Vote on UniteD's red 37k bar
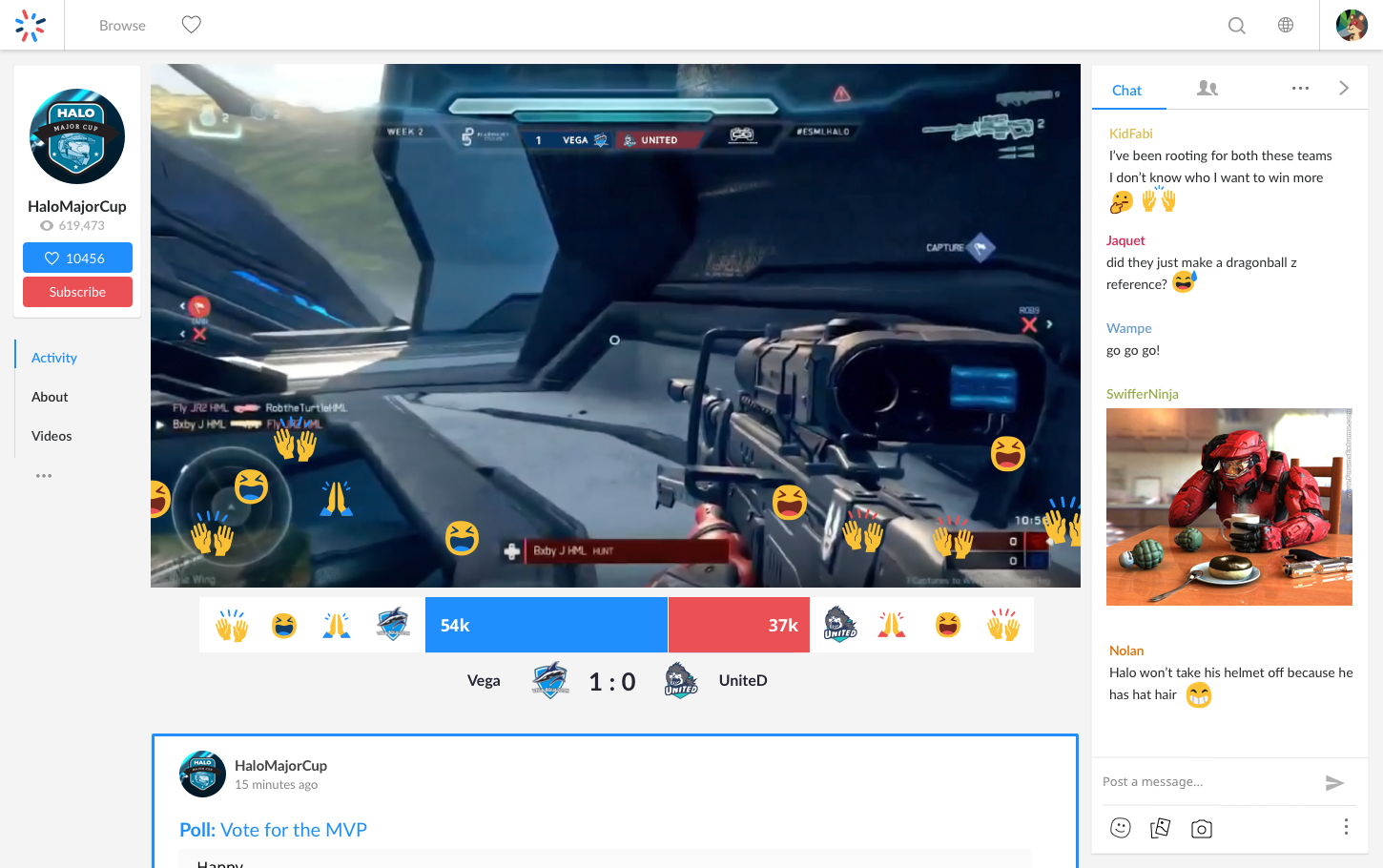Screen dimensions: 1383x868 pyautogui.click(x=739, y=625)
